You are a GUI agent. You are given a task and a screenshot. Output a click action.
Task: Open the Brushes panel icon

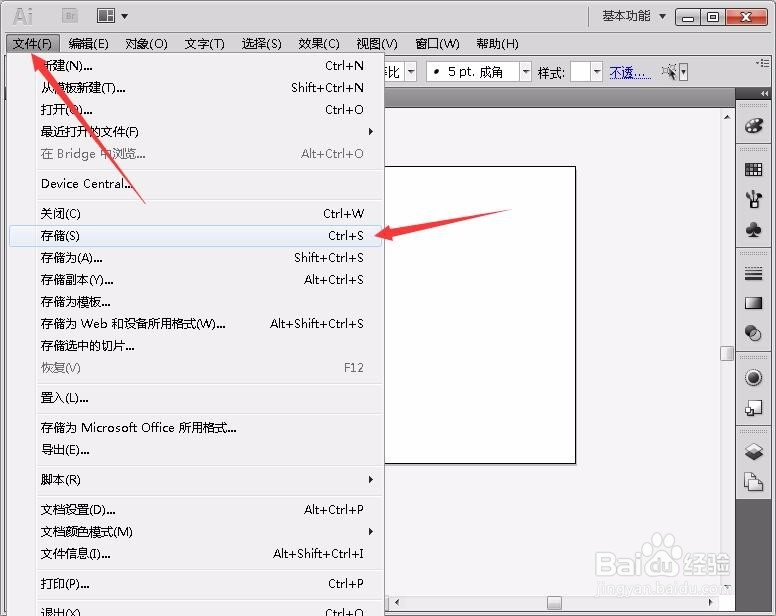[x=753, y=199]
